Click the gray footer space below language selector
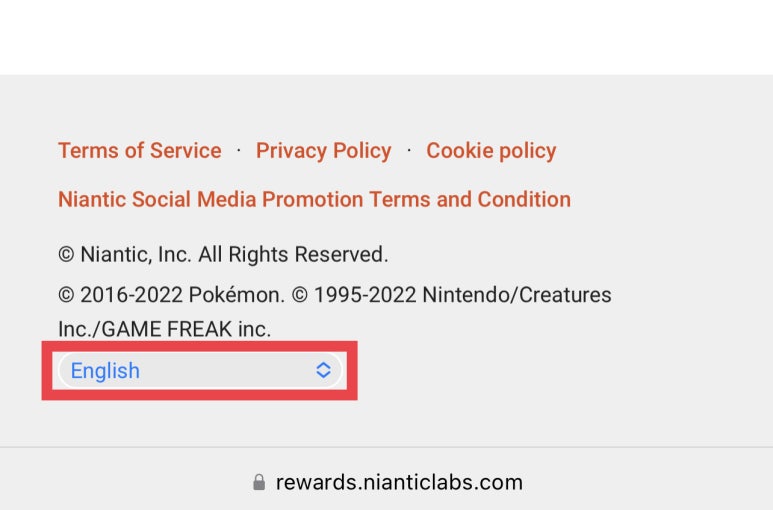773x510 pixels. (x=386, y=423)
